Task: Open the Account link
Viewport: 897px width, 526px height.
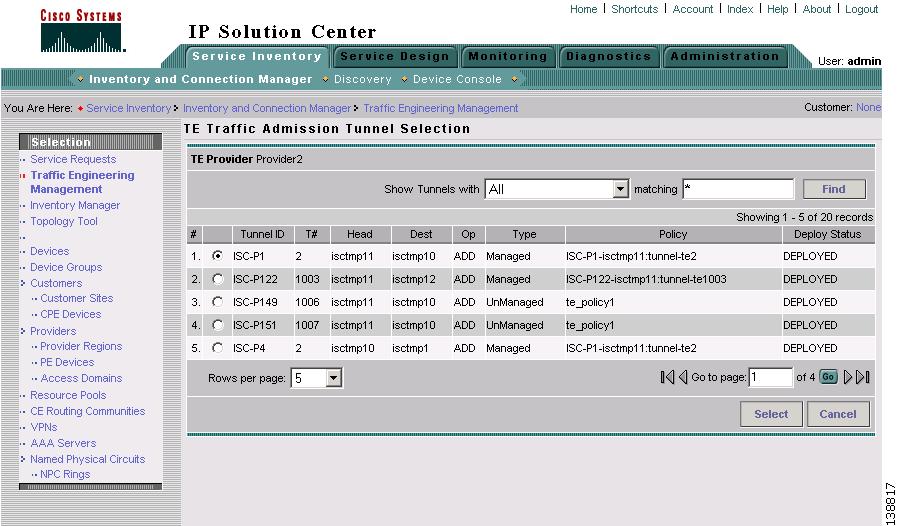Action: tap(693, 9)
